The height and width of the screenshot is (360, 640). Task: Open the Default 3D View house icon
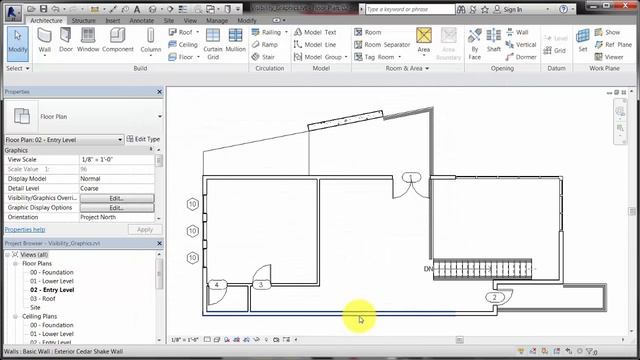152,9
